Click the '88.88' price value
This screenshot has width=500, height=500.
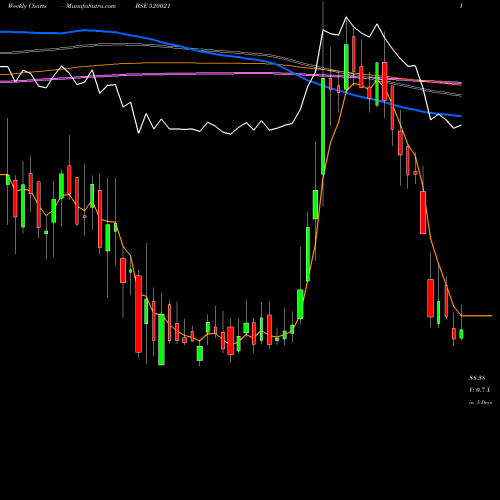pos(477,378)
